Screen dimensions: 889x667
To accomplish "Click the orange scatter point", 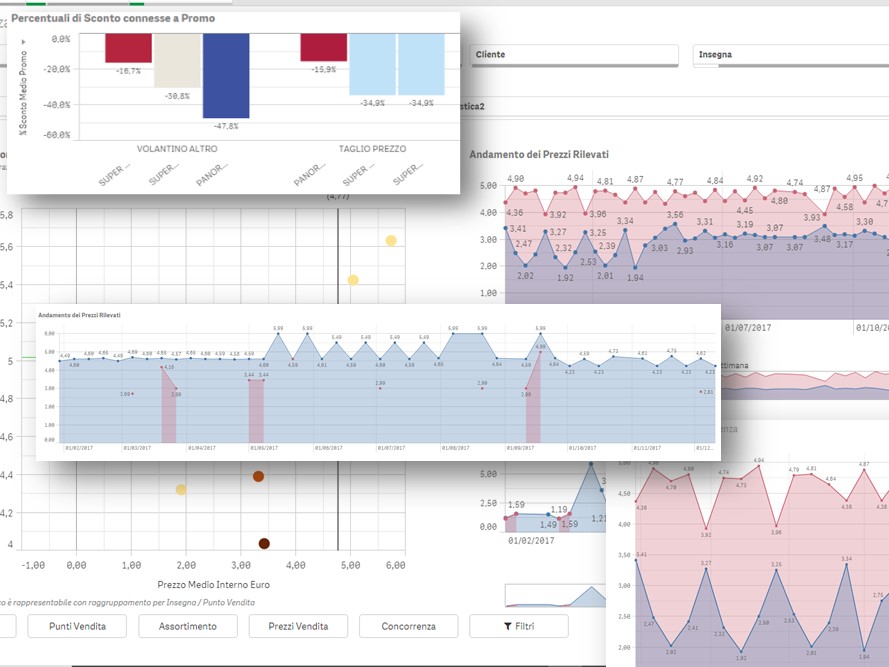I will [258, 476].
